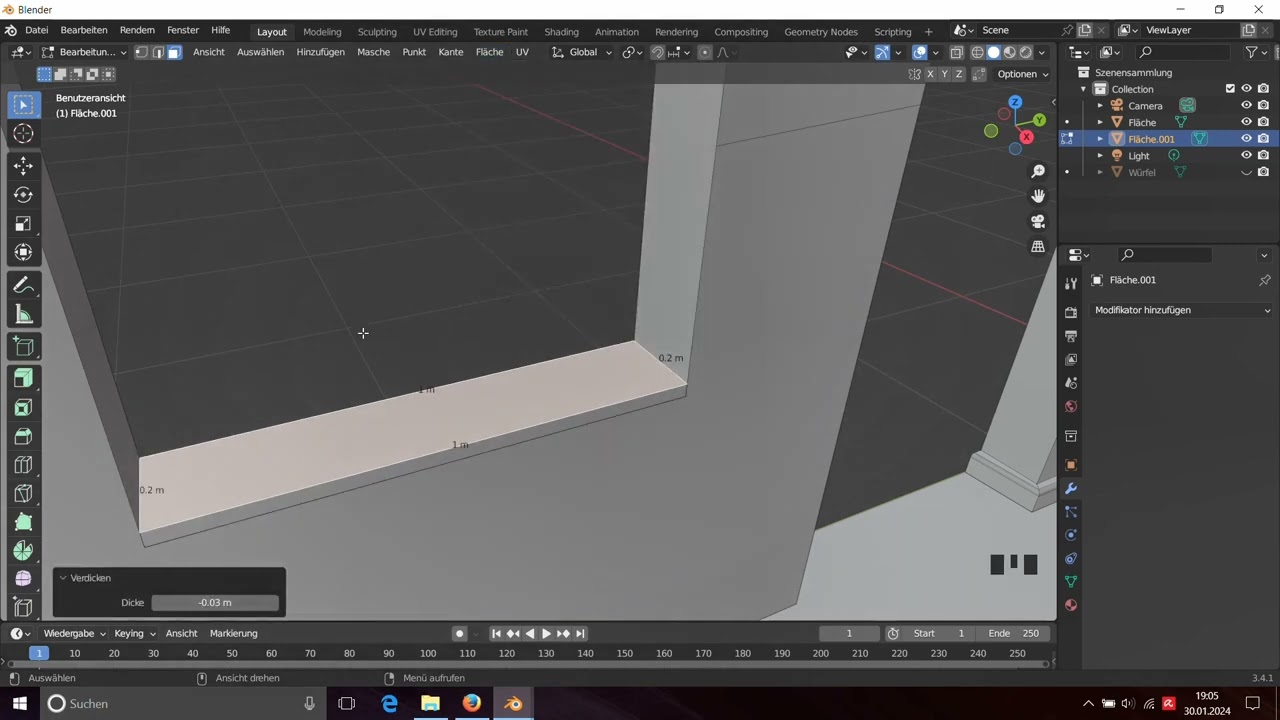Select the Move tool in toolbar
This screenshot has width=1280, height=720.
click(x=23, y=166)
